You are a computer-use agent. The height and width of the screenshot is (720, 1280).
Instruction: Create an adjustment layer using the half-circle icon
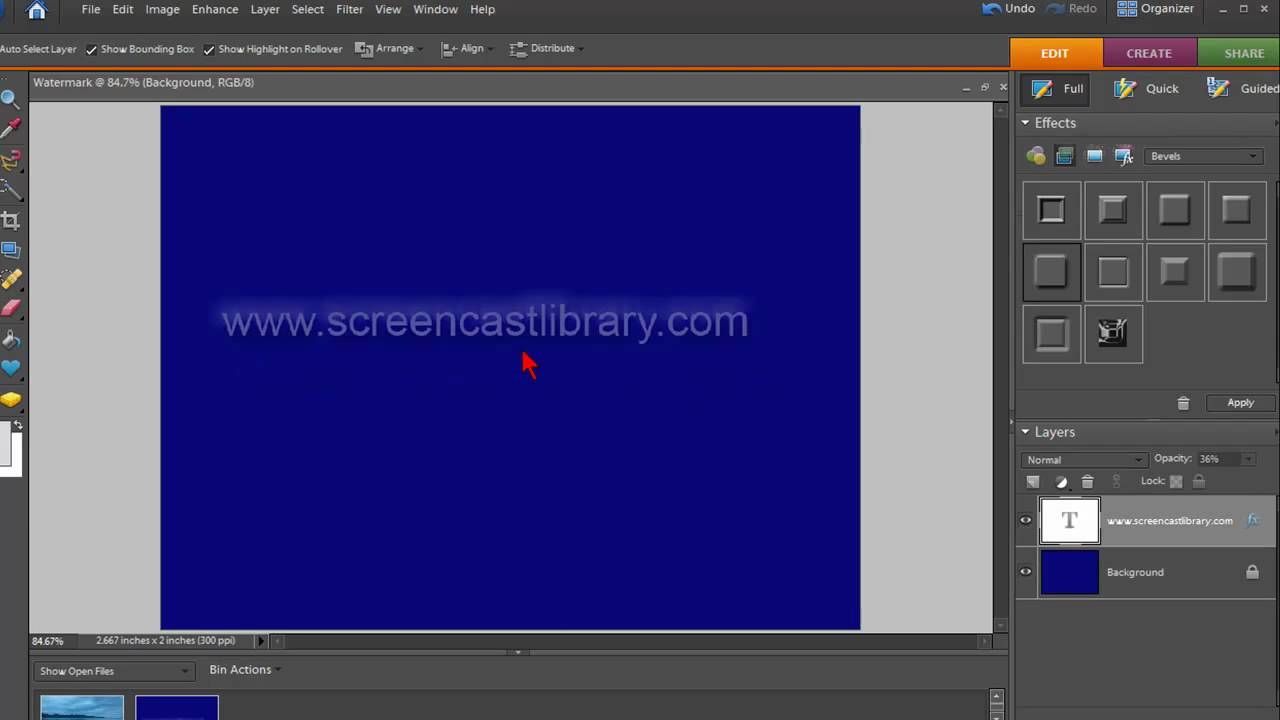(x=1061, y=482)
